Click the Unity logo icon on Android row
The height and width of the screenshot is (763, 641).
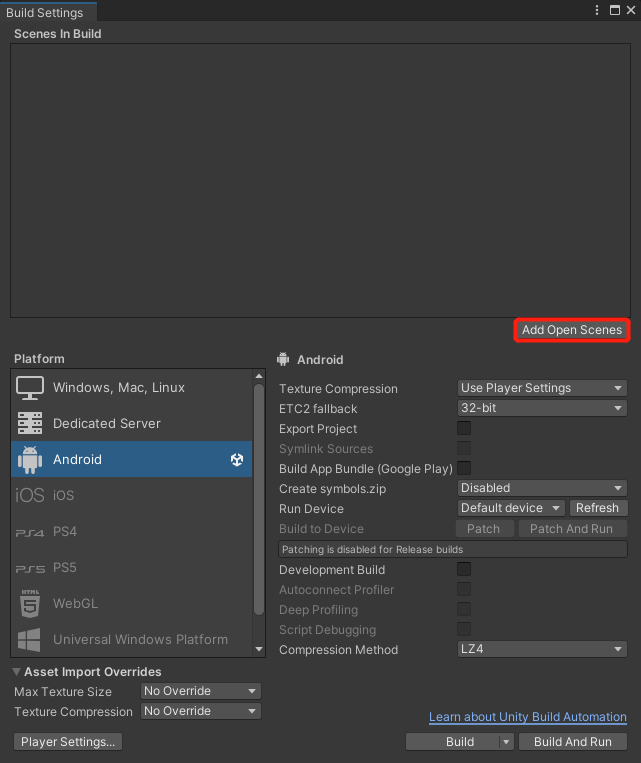coord(237,459)
